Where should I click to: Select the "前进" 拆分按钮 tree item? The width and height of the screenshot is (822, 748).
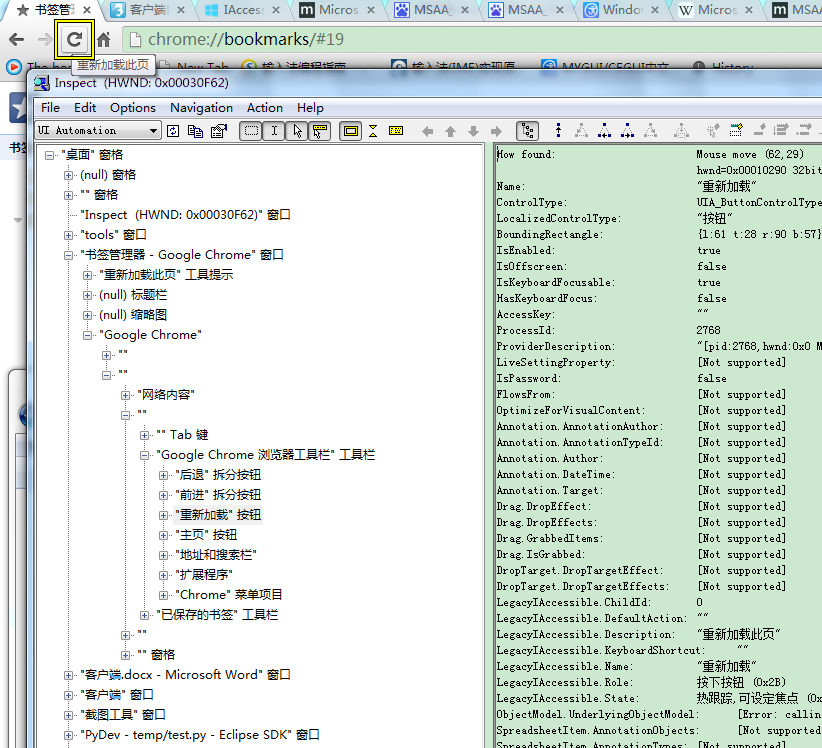(x=218, y=495)
